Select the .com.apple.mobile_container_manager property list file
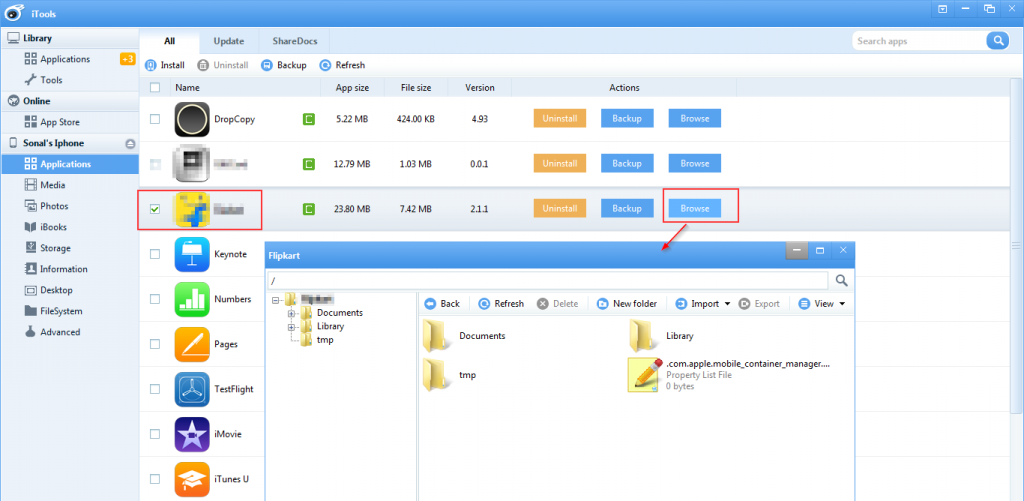 point(729,375)
